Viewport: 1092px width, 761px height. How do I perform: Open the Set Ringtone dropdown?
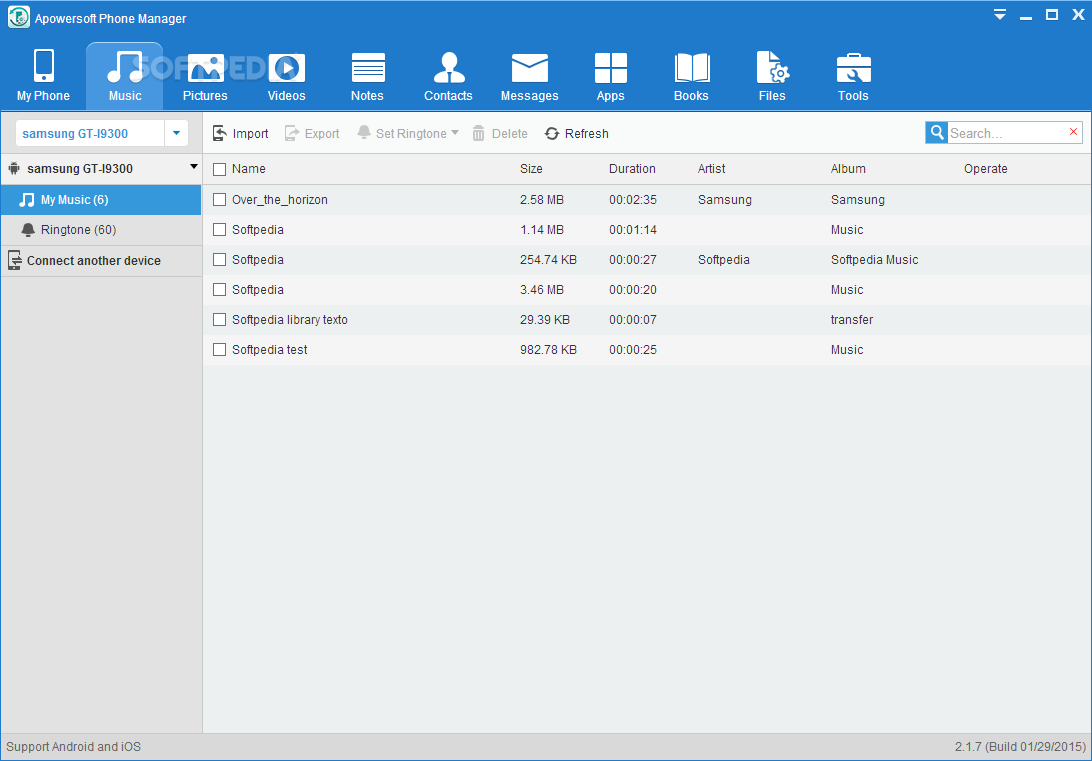[455, 132]
